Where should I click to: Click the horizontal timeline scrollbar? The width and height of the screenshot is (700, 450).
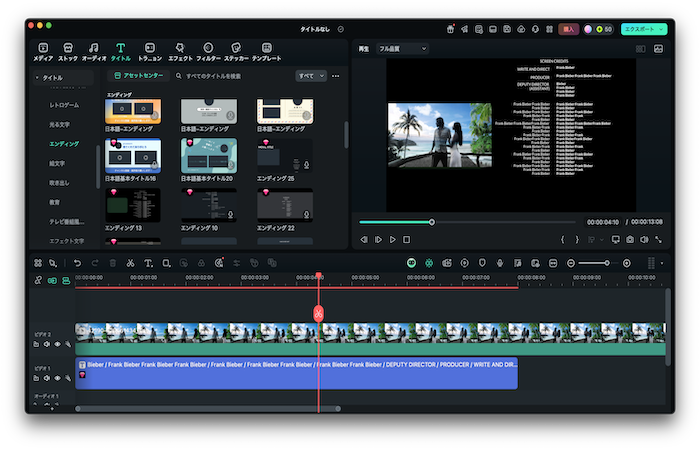(208, 408)
